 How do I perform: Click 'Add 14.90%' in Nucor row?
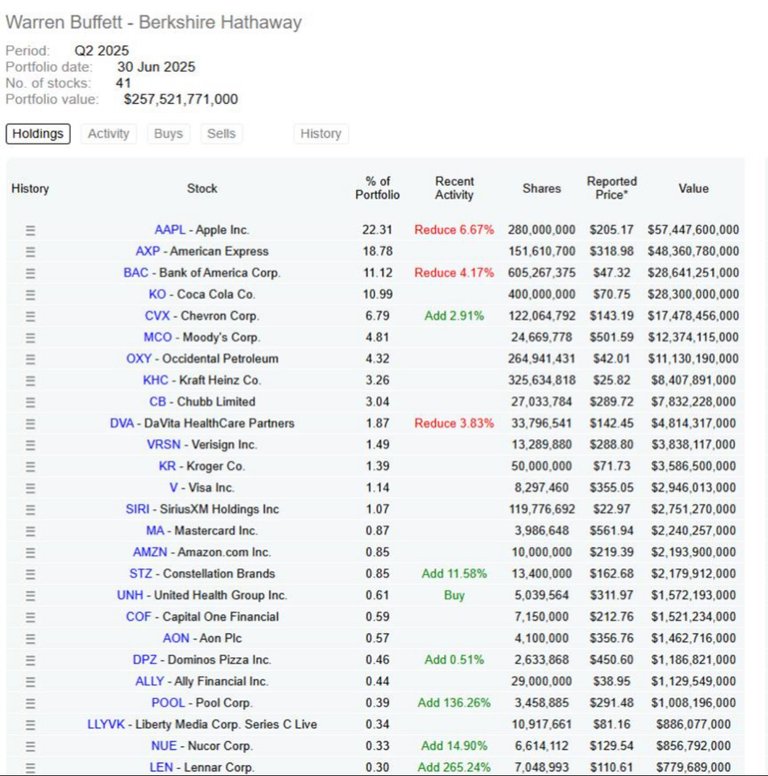pos(454,746)
